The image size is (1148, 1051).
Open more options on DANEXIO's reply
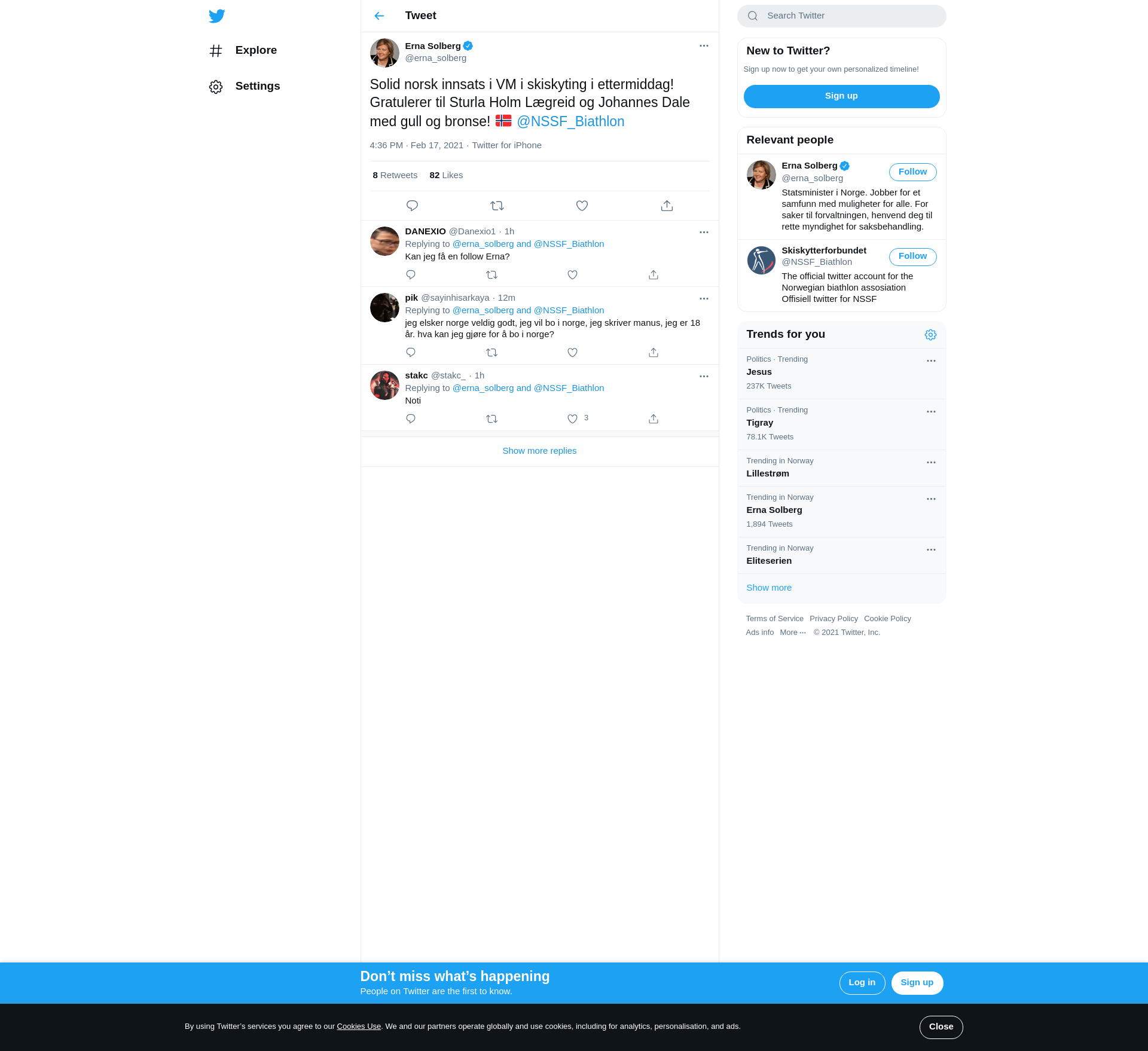(x=704, y=232)
